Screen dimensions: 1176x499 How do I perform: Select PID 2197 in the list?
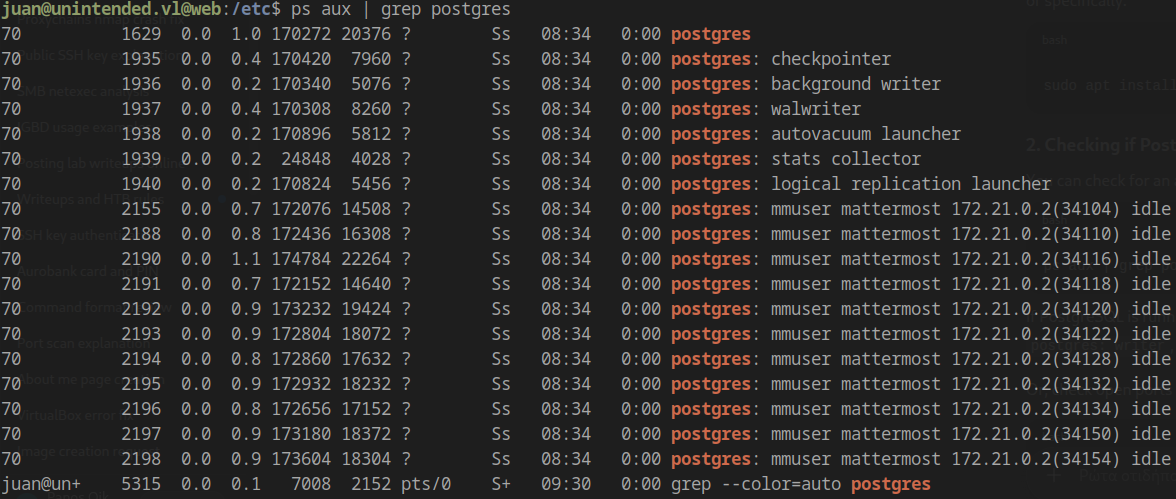[141, 434]
